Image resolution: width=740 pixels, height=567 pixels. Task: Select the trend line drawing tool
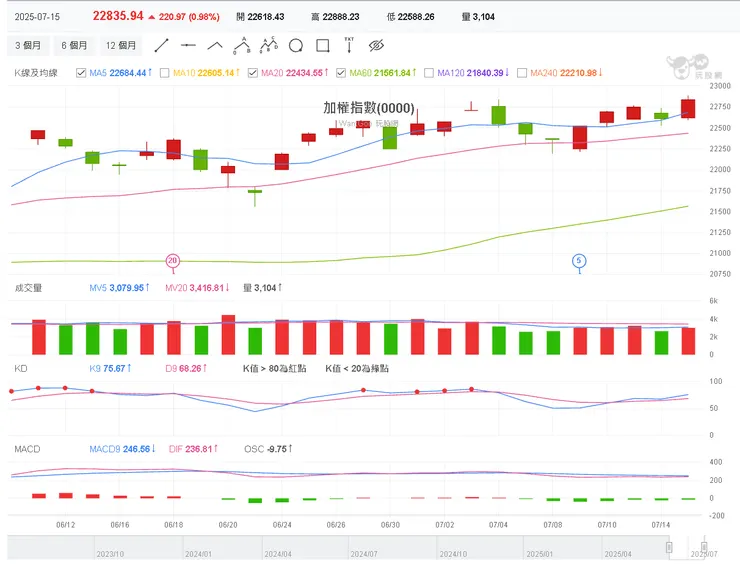click(x=161, y=46)
